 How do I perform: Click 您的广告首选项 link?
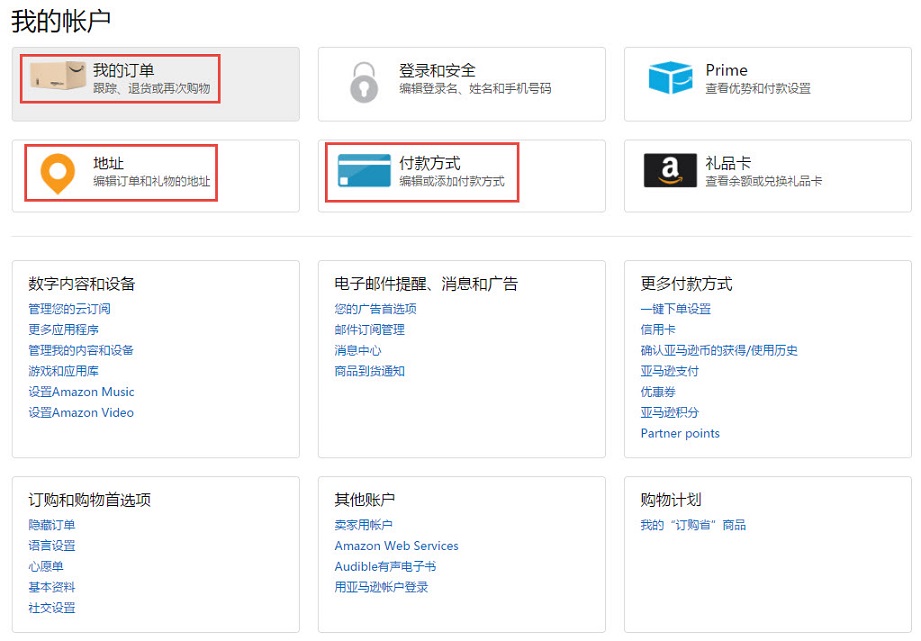[375, 308]
